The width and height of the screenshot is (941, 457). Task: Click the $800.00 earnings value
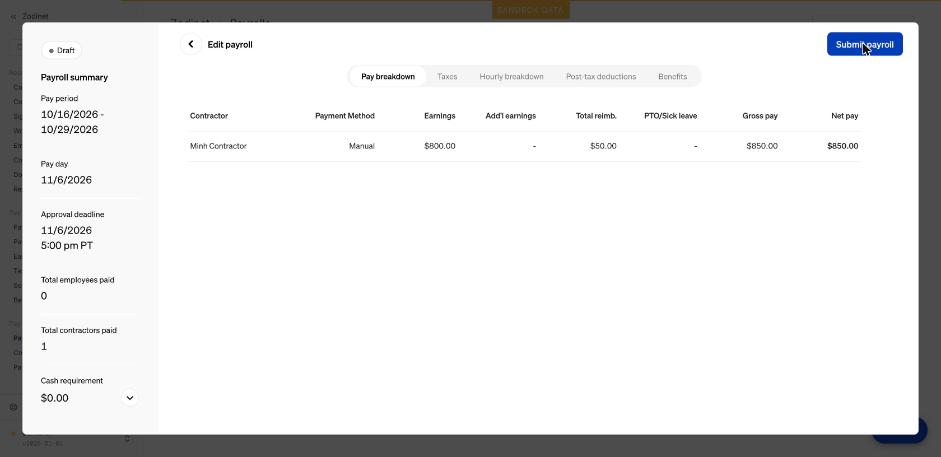pos(439,146)
